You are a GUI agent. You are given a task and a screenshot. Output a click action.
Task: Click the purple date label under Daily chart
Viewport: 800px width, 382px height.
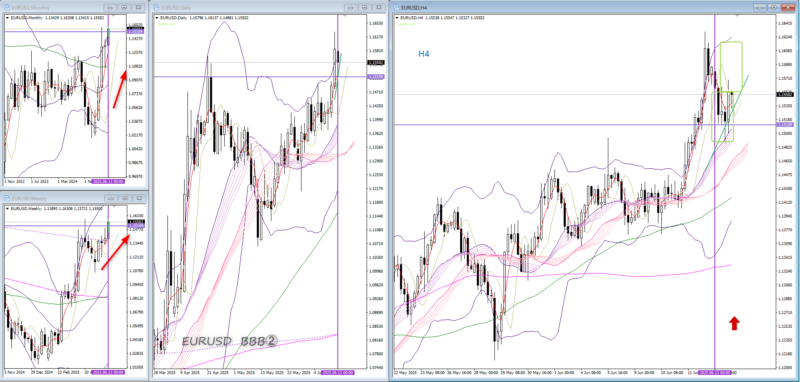point(338,372)
